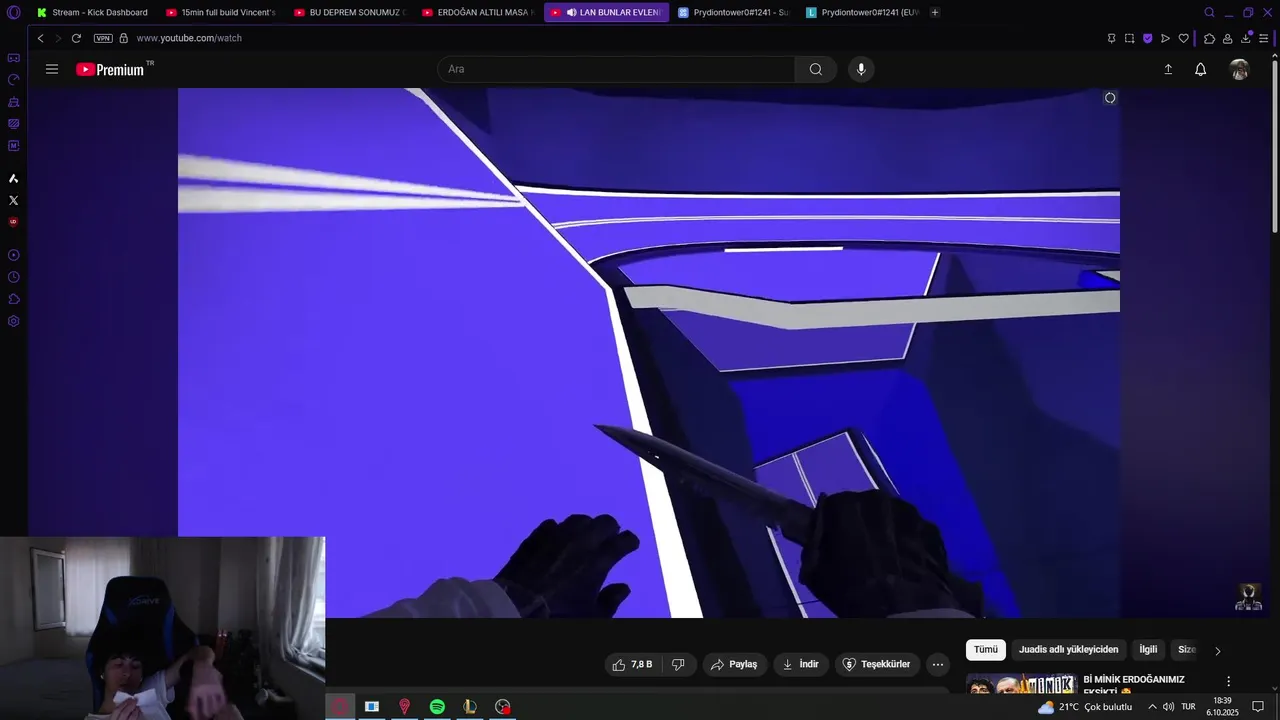Viewport: 1280px width, 720px height.
Task: Open the player play-arrow toolbar icon
Action: click(x=1165, y=38)
